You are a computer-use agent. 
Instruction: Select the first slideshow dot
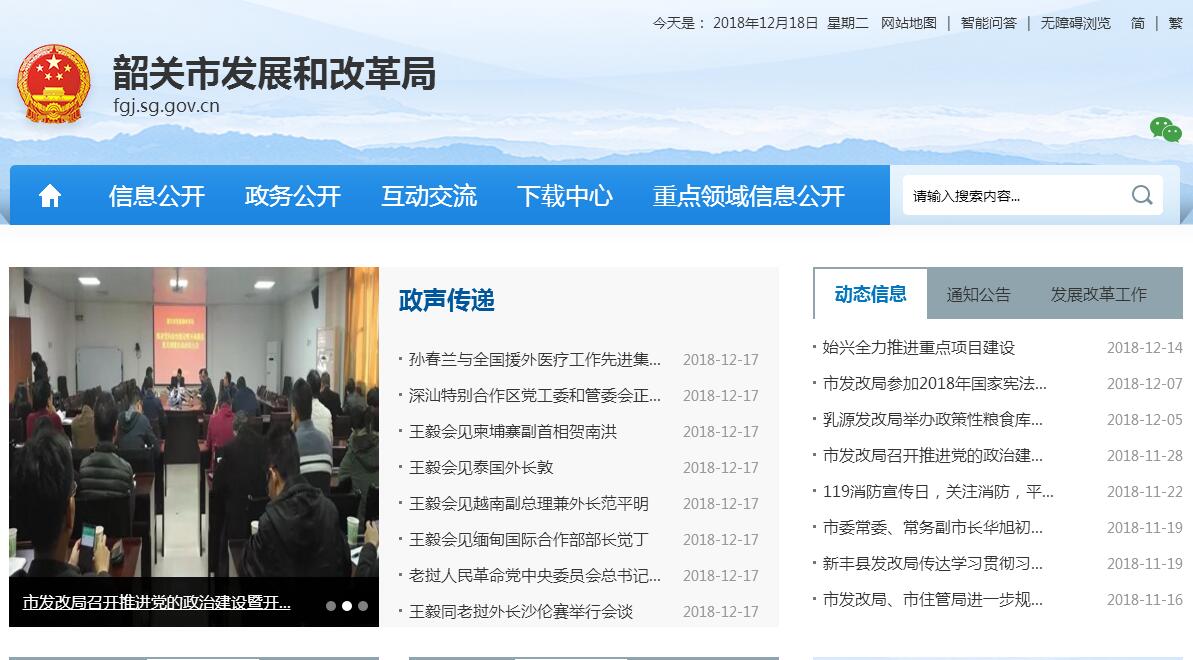(x=331, y=606)
